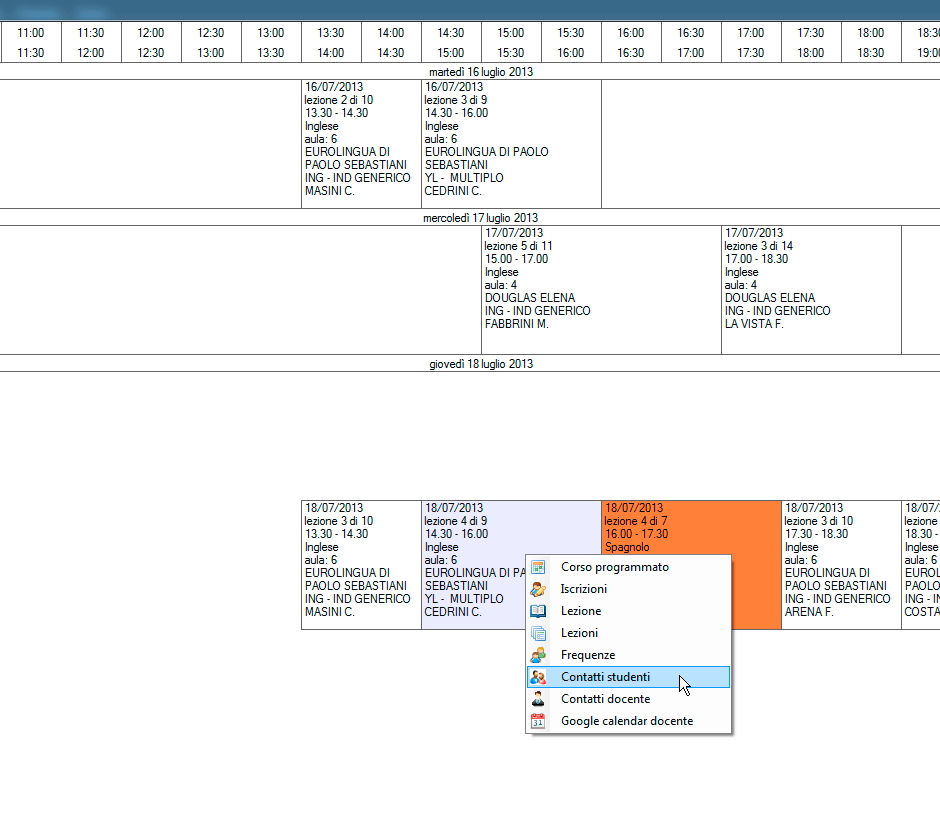The height and width of the screenshot is (820, 940).
Task: Select 18/07 lesson ARENA F. block
Action: pyautogui.click(x=841, y=565)
